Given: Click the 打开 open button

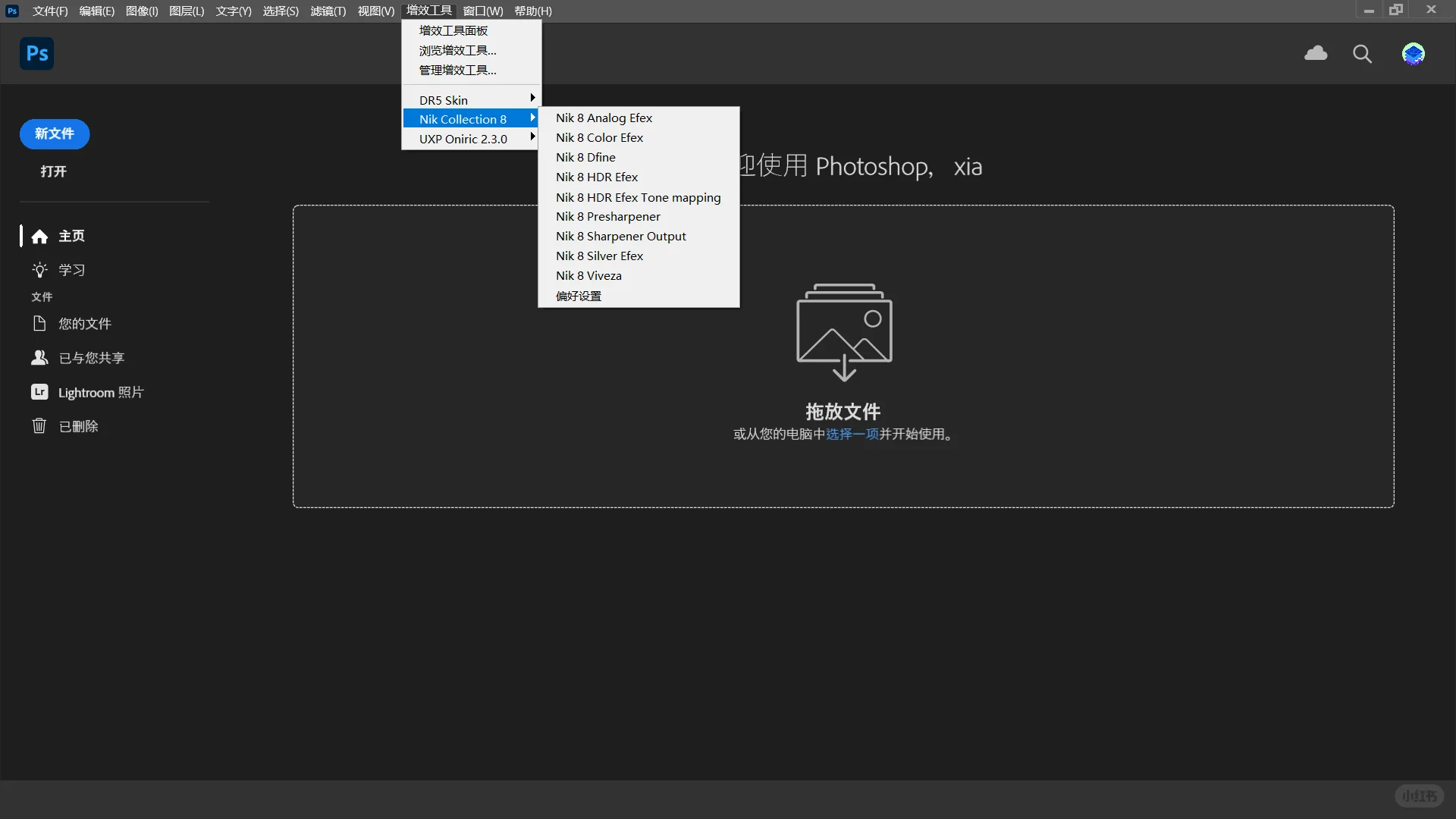Looking at the screenshot, I should pyautogui.click(x=53, y=171).
